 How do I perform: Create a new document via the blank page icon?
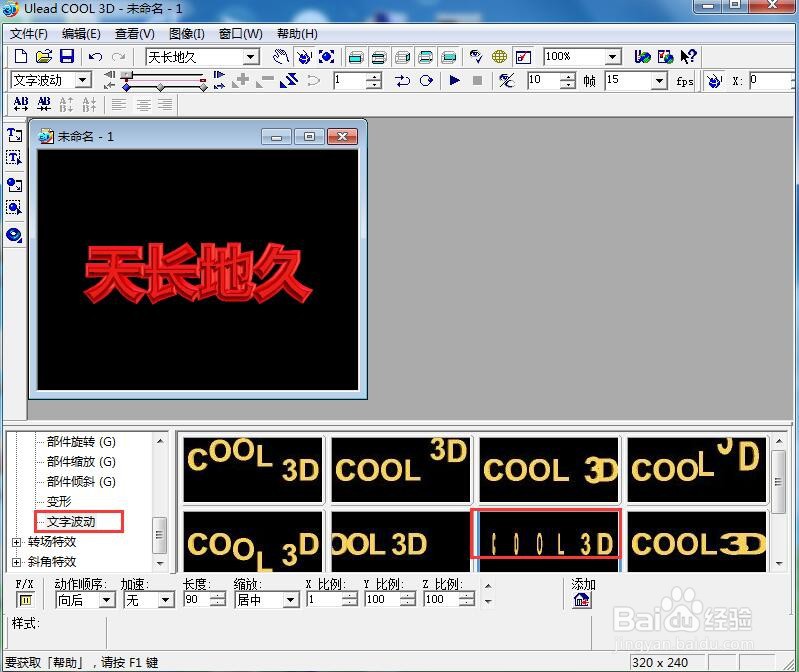click(21, 56)
